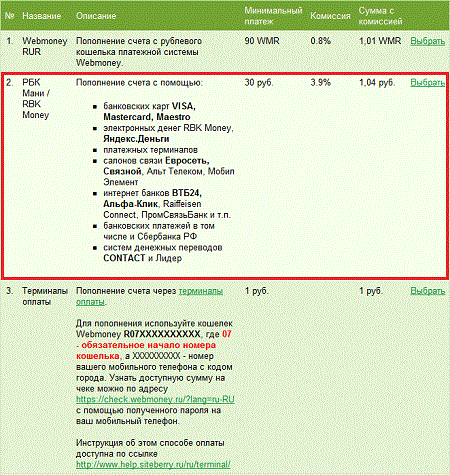Click the Минимальный платеж column header
This screenshot has height=475, width=450.
273,16
